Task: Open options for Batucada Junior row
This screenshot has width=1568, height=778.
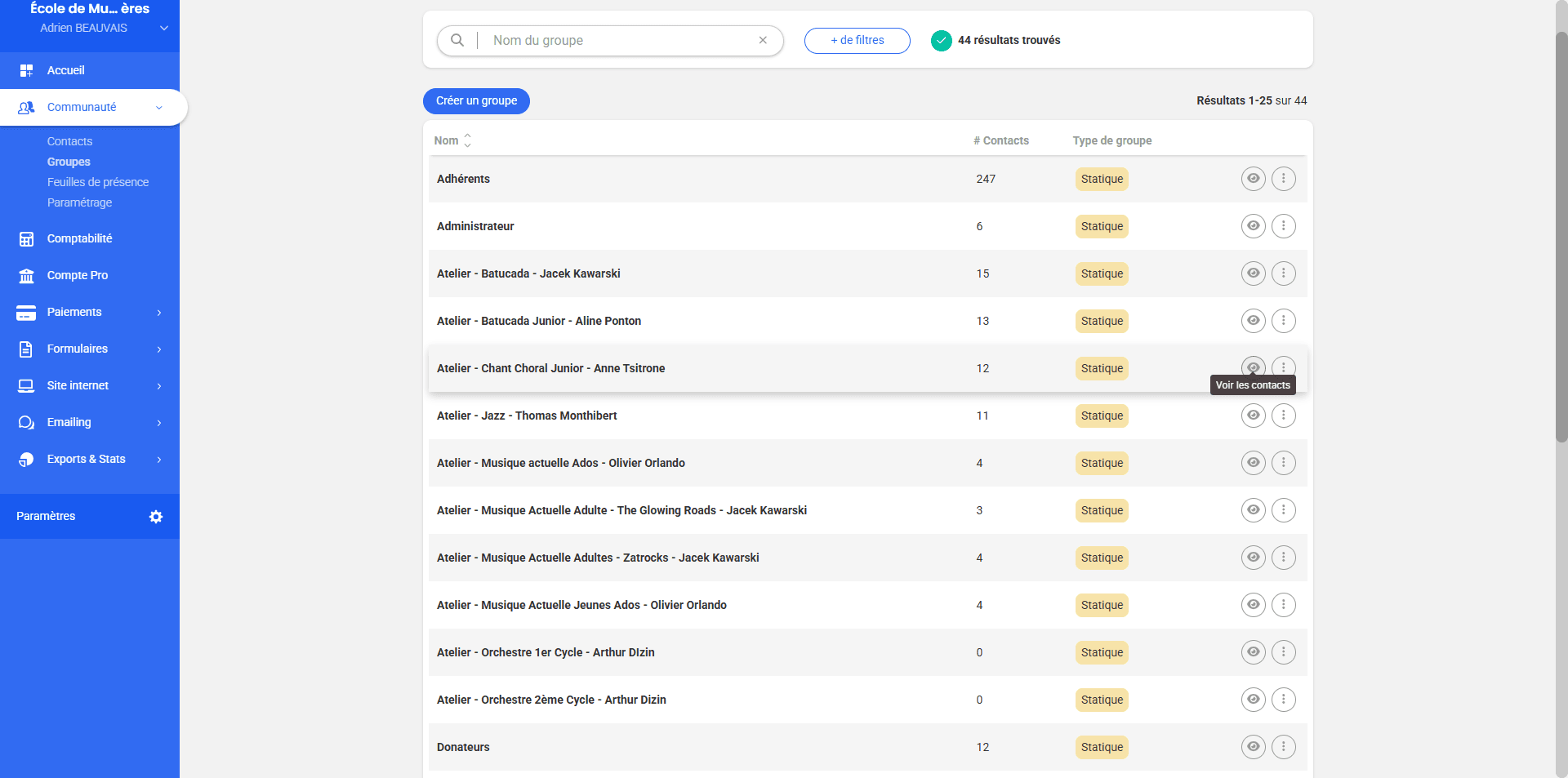Action: (x=1283, y=321)
